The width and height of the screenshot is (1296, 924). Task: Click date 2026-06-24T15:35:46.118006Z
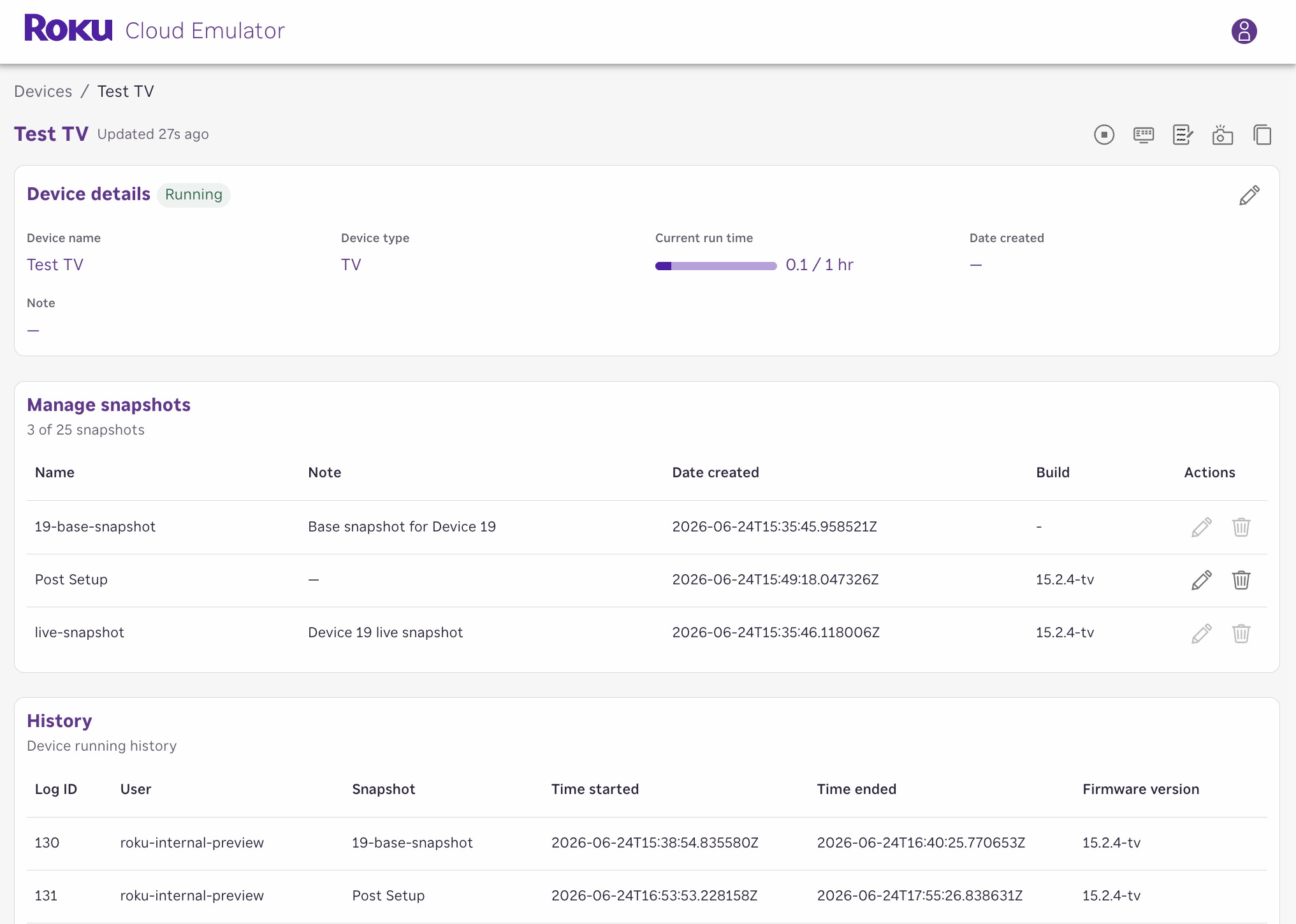(x=776, y=632)
